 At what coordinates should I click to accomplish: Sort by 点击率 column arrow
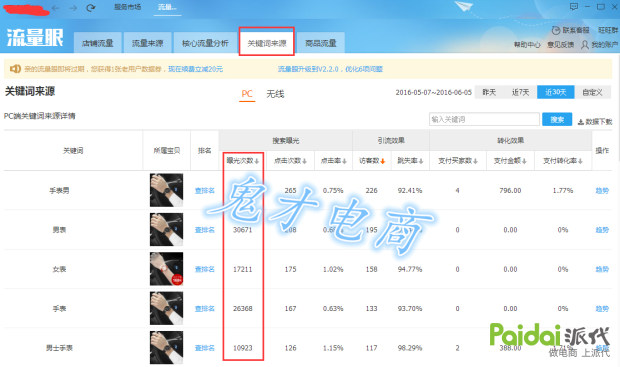pos(344,161)
